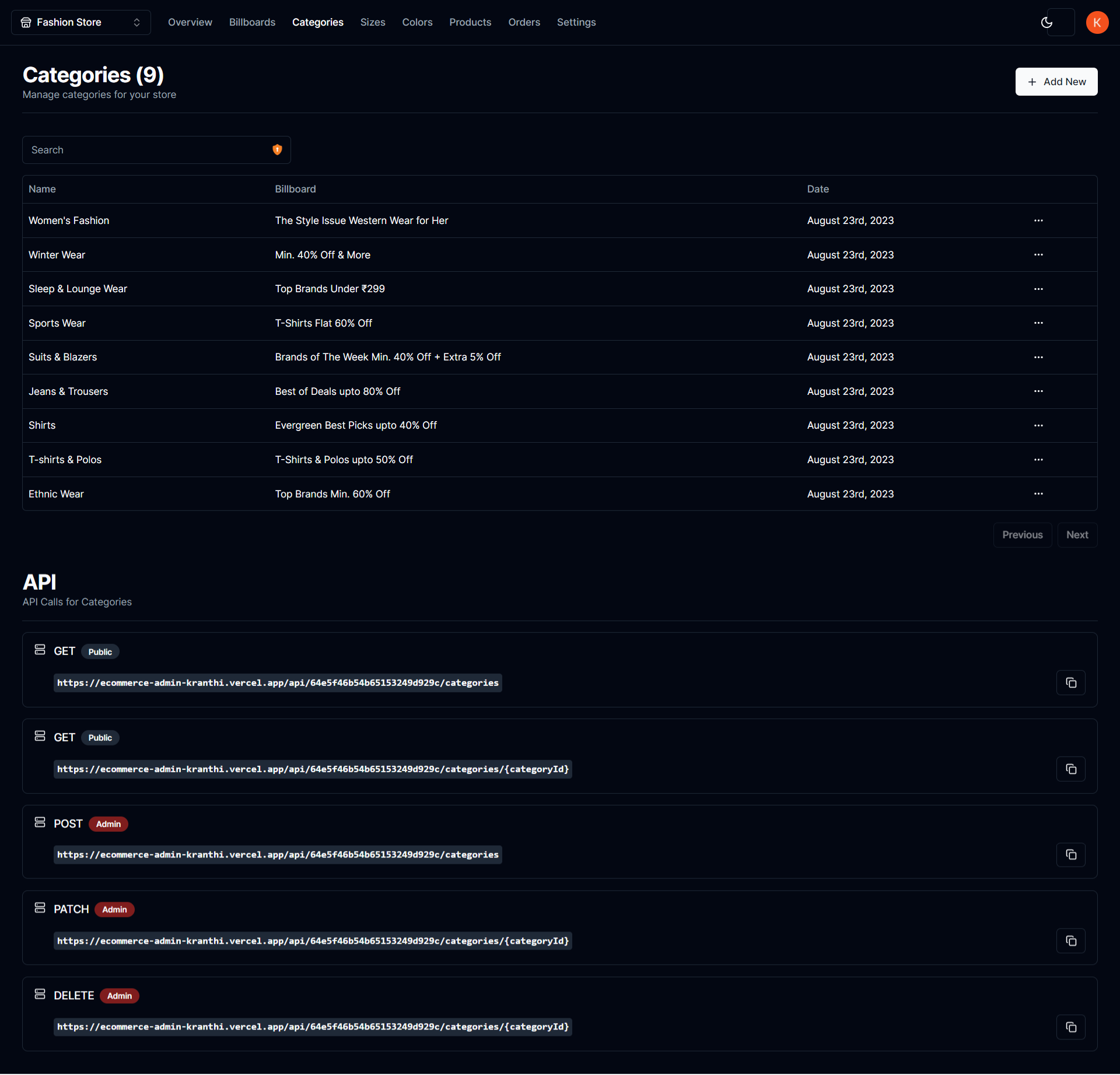Click the server icon beside DELETE Admin
The image size is (1120, 1075).
click(x=40, y=994)
